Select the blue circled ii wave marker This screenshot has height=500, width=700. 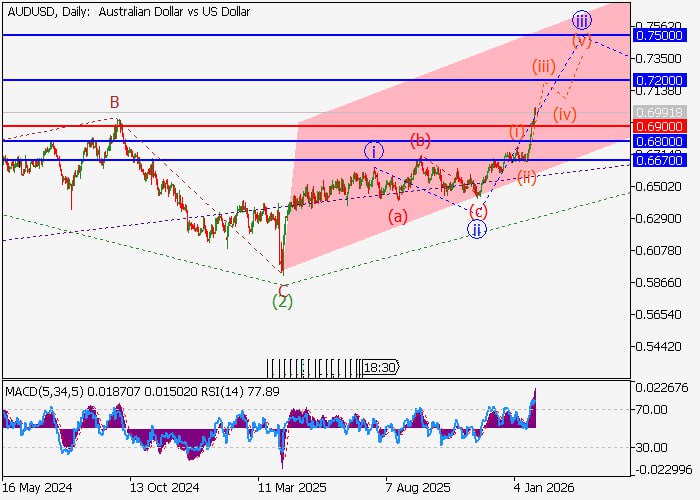[x=478, y=229]
